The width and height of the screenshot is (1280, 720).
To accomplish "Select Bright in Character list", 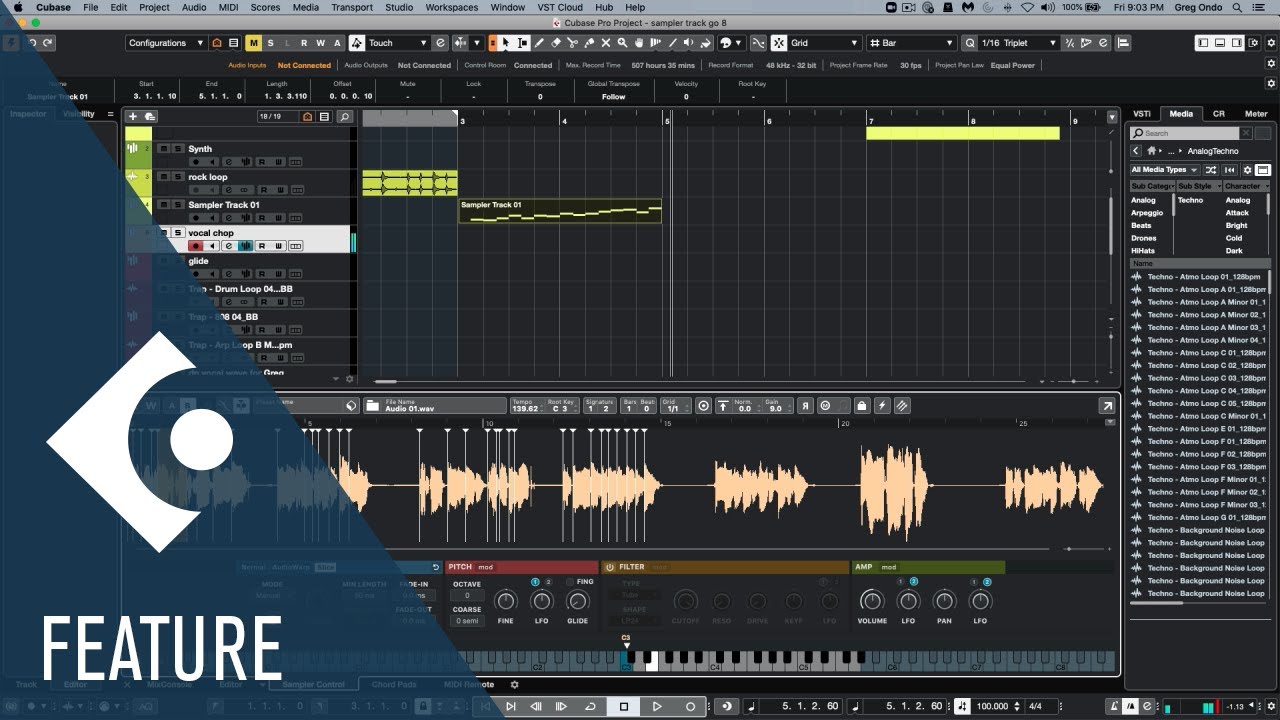I will (x=1237, y=226).
